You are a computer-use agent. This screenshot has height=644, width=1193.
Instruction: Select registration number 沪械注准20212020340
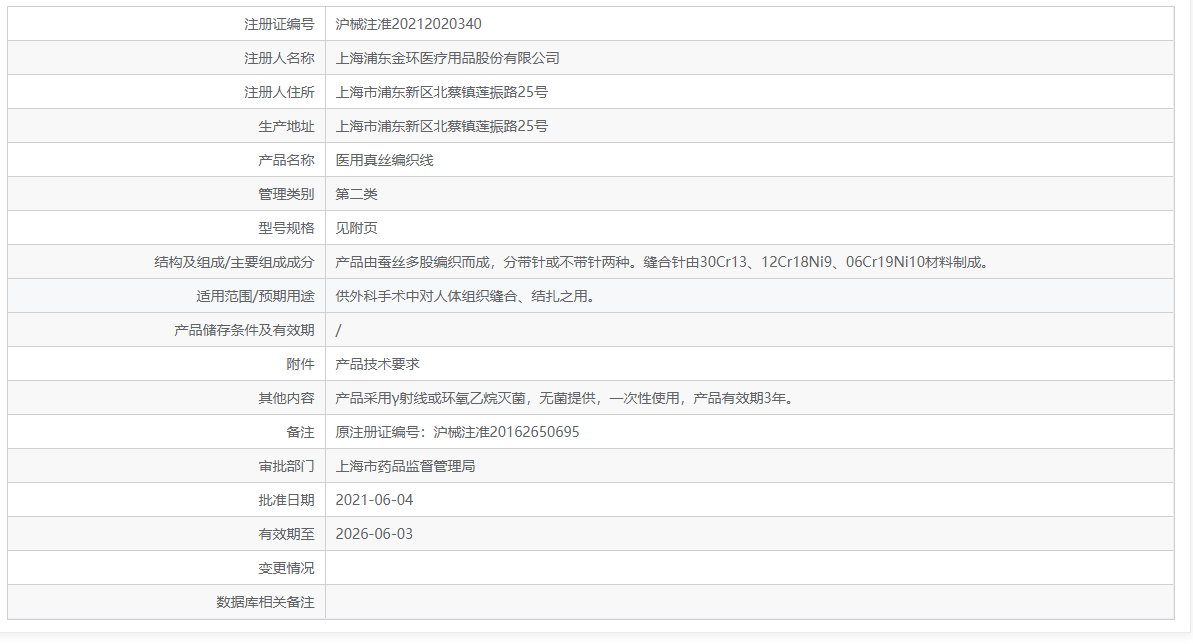[x=409, y=24]
